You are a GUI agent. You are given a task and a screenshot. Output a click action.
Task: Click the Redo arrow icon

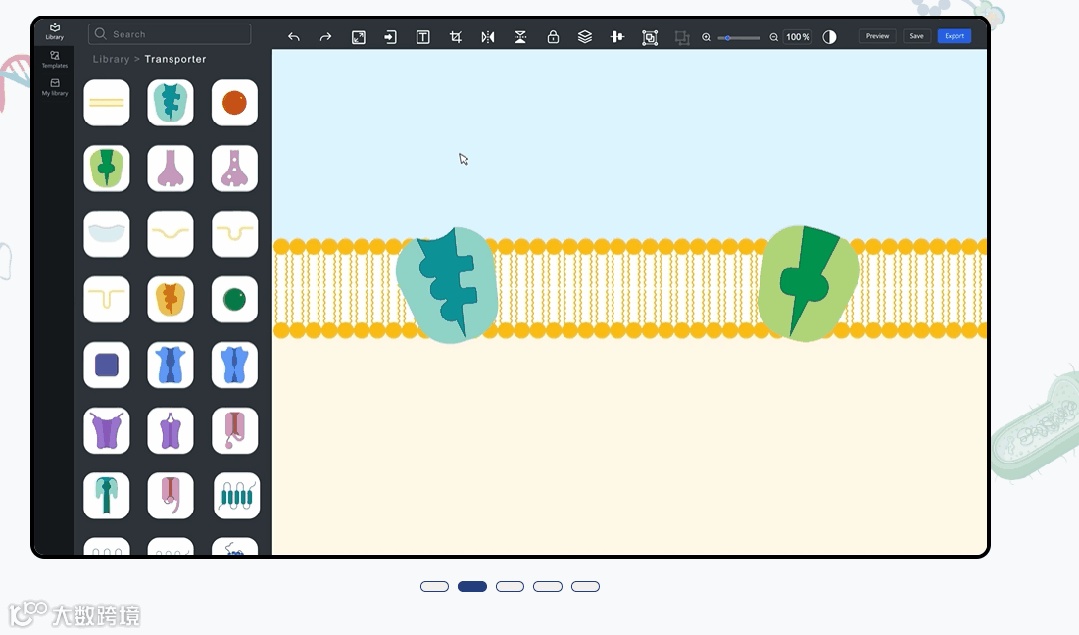click(x=325, y=36)
